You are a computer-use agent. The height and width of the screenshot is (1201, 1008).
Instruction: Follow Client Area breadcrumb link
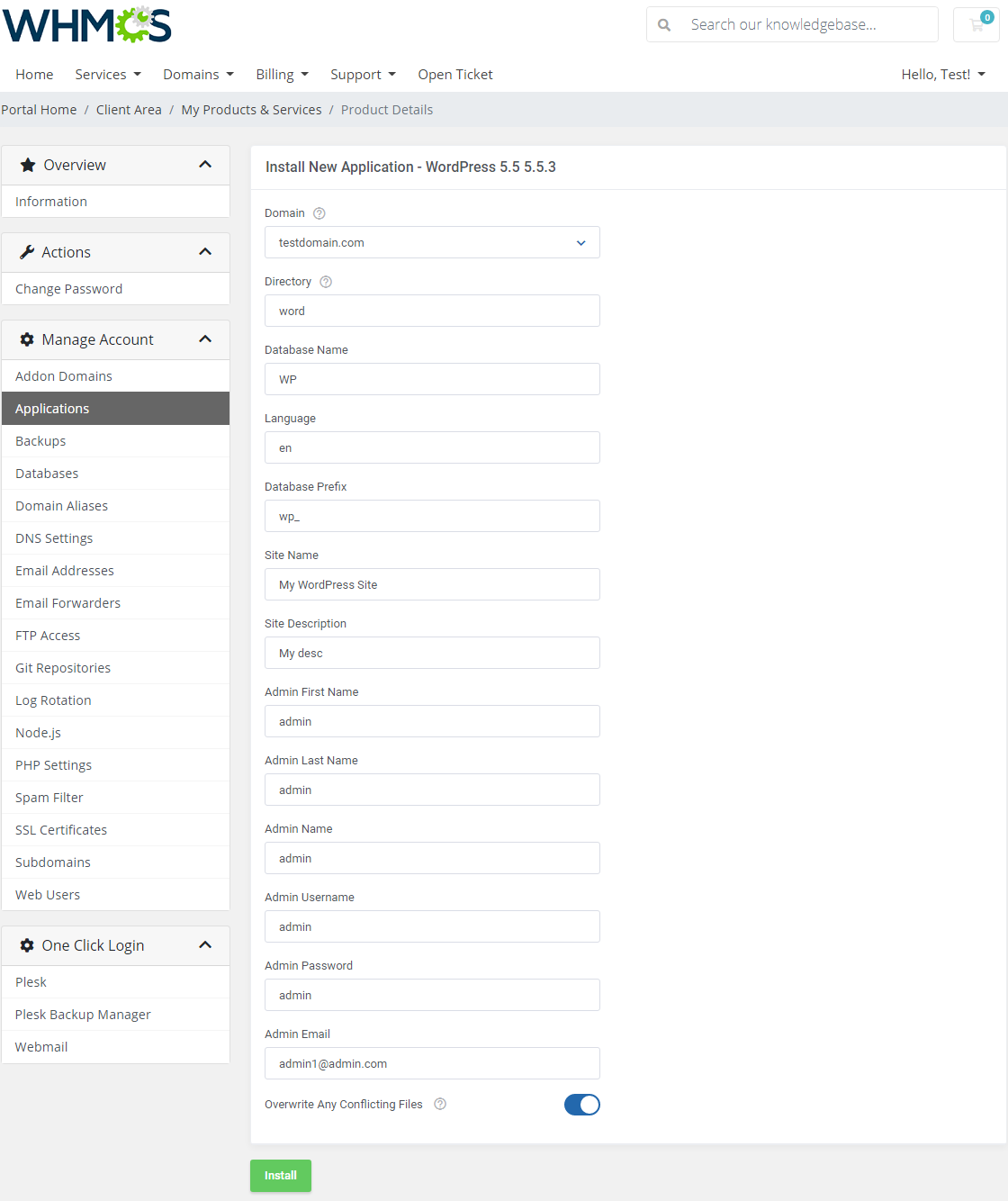coord(129,110)
